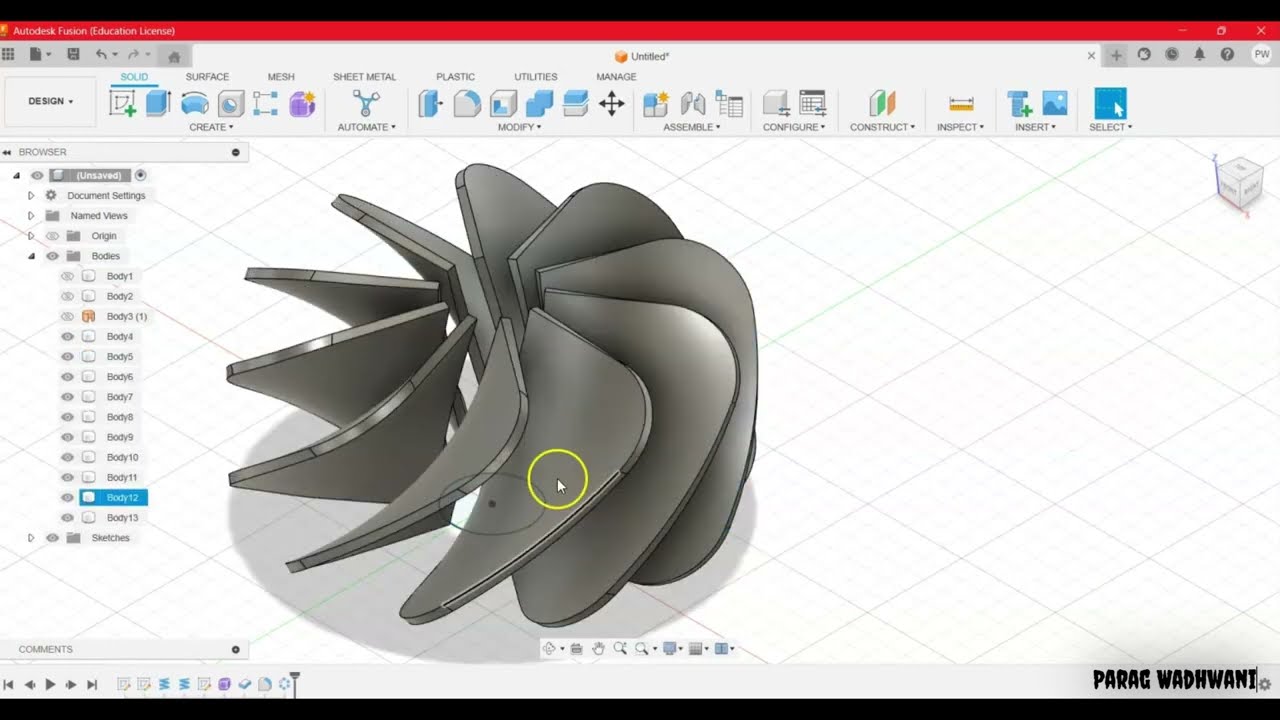Select the Press Pull tool

point(430,103)
